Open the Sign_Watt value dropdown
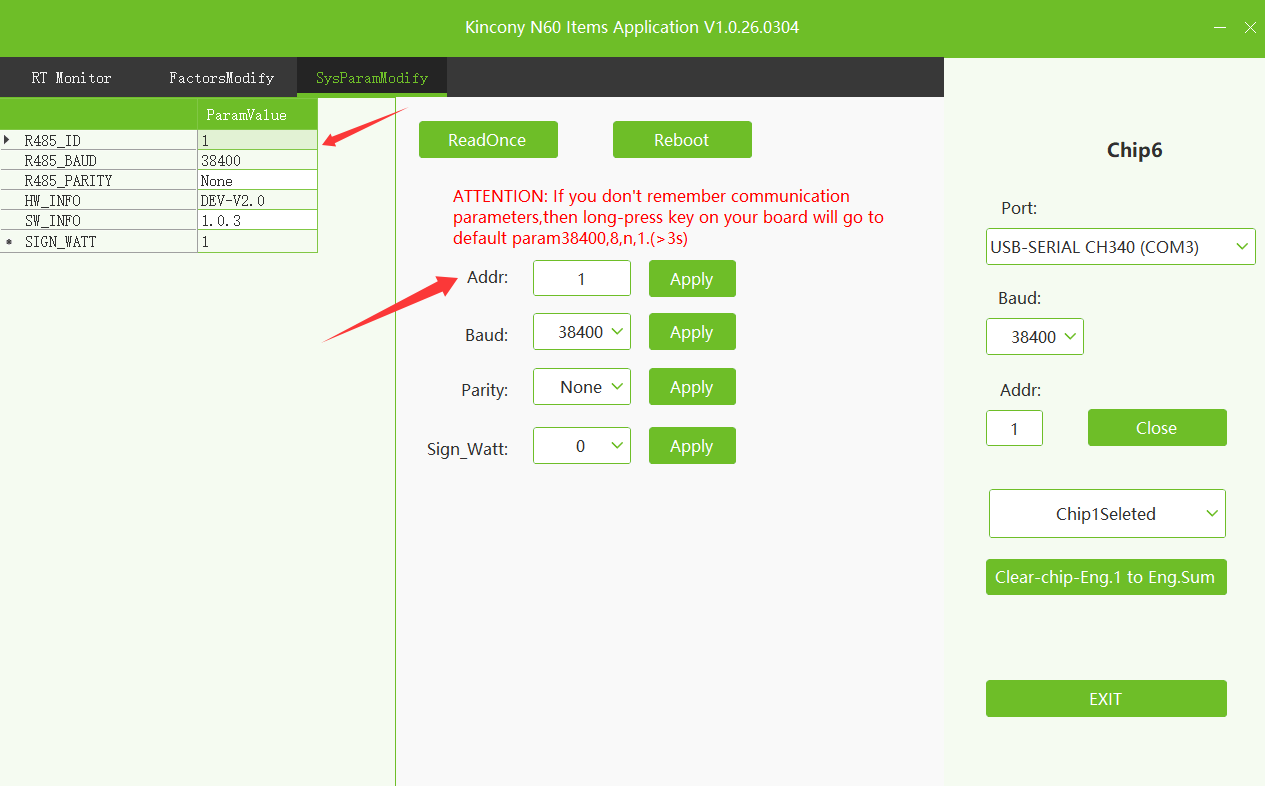This screenshot has width=1265, height=786. pyautogui.click(x=582, y=446)
